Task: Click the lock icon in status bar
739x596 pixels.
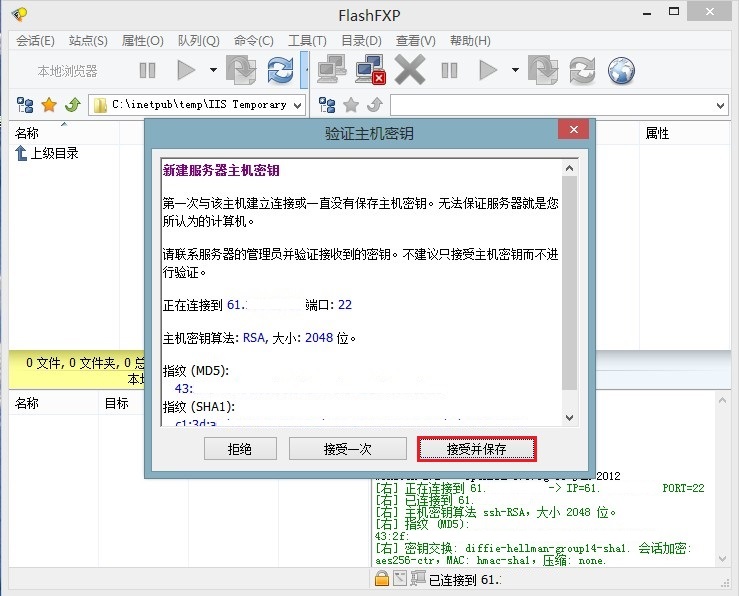Action: coord(382,579)
